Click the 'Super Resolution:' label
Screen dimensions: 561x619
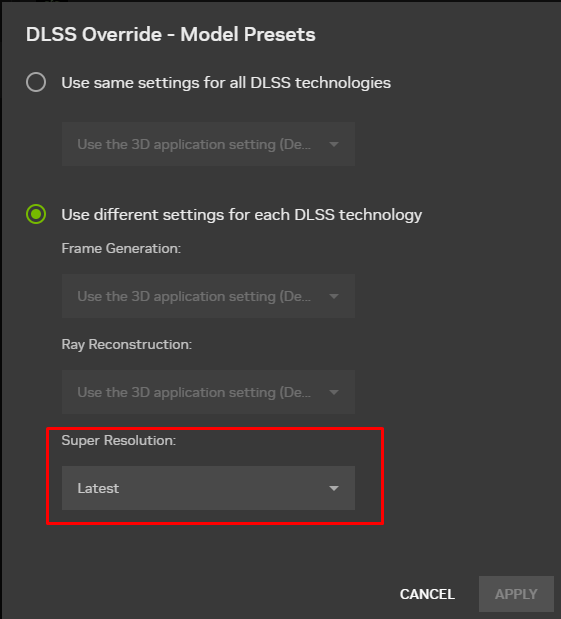(x=119, y=441)
